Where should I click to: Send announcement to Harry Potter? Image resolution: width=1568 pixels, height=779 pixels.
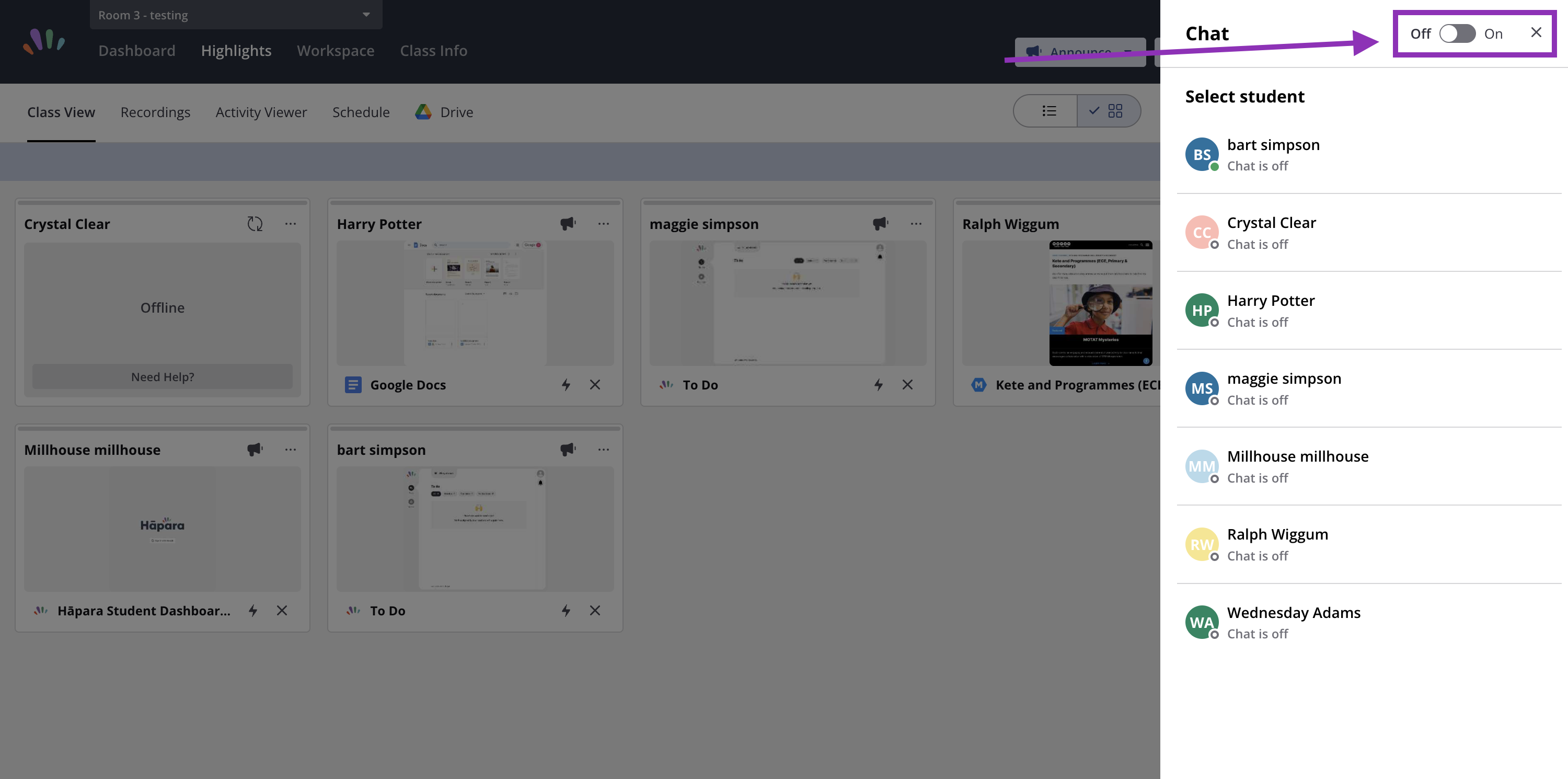click(567, 224)
